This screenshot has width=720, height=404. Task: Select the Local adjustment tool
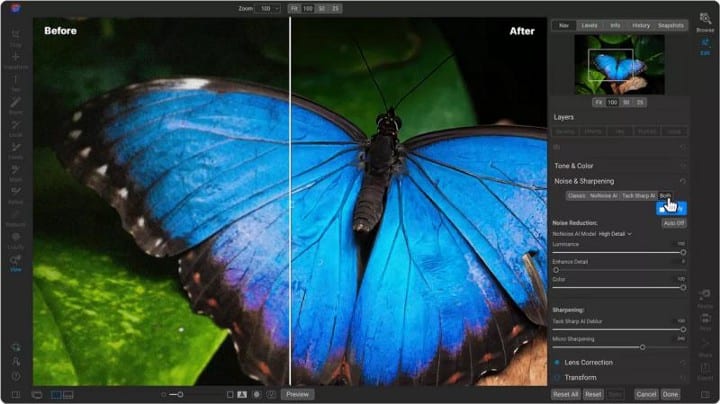16,128
